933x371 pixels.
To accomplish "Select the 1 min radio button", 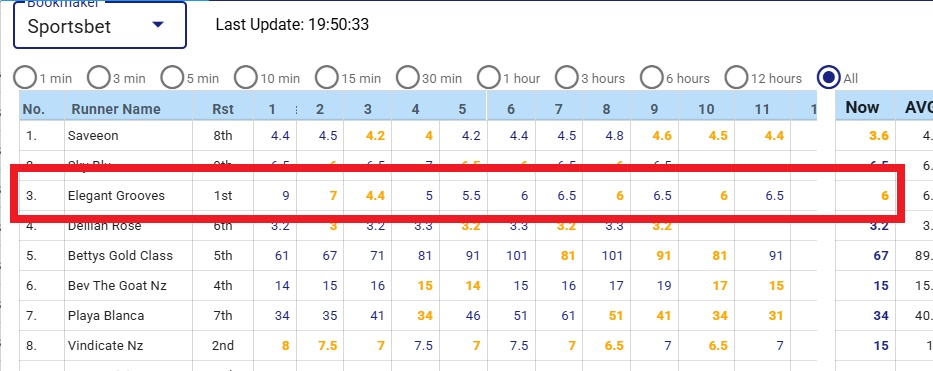I will (x=25, y=77).
